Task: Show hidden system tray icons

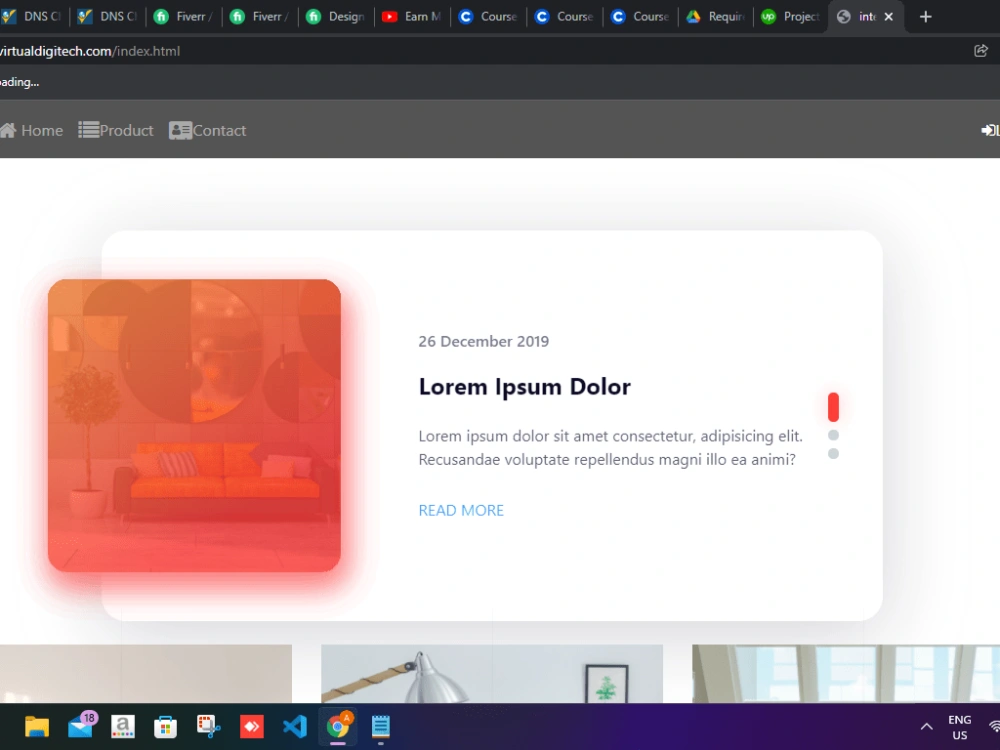Action: click(927, 726)
